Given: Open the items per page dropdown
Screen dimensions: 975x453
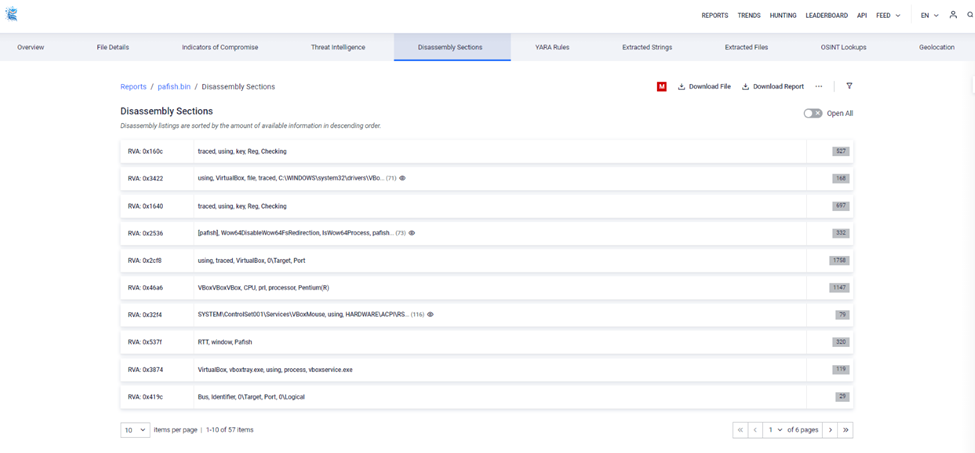Looking at the screenshot, I should [x=135, y=429].
